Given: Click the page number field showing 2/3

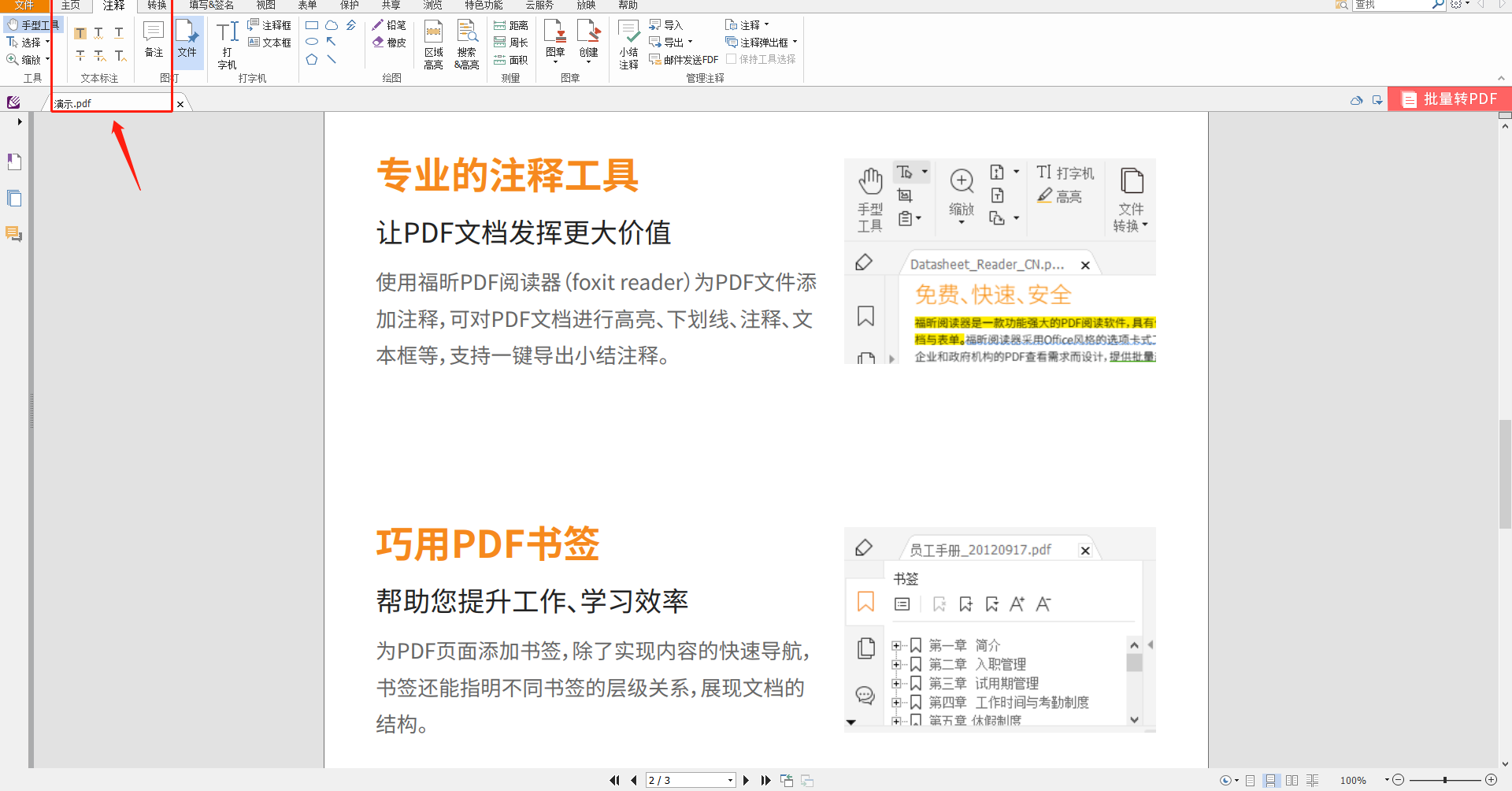Looking at the screenshot, I should 685,780.
